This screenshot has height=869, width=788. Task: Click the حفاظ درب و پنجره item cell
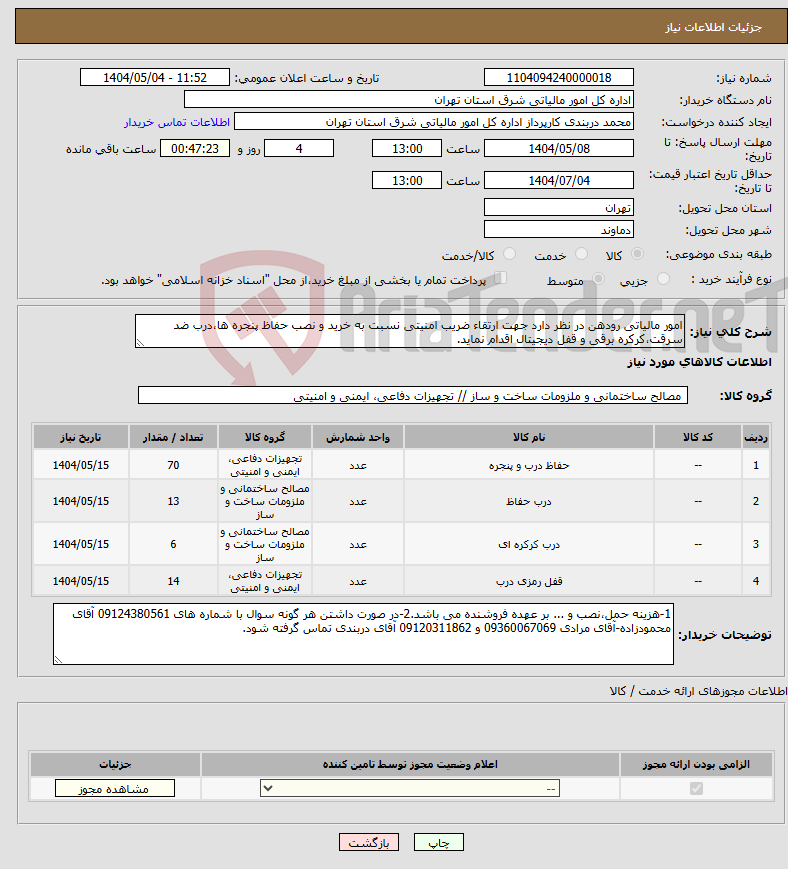point(529,466)
